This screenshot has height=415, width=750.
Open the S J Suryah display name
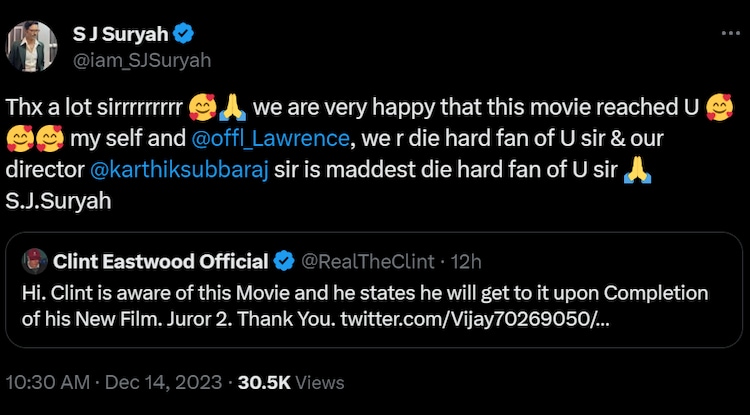click(119, 35)
